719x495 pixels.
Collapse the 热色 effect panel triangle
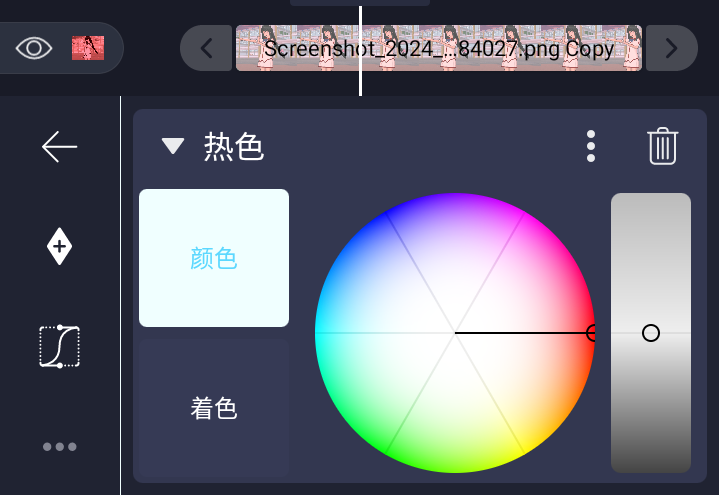coord(173,147)
